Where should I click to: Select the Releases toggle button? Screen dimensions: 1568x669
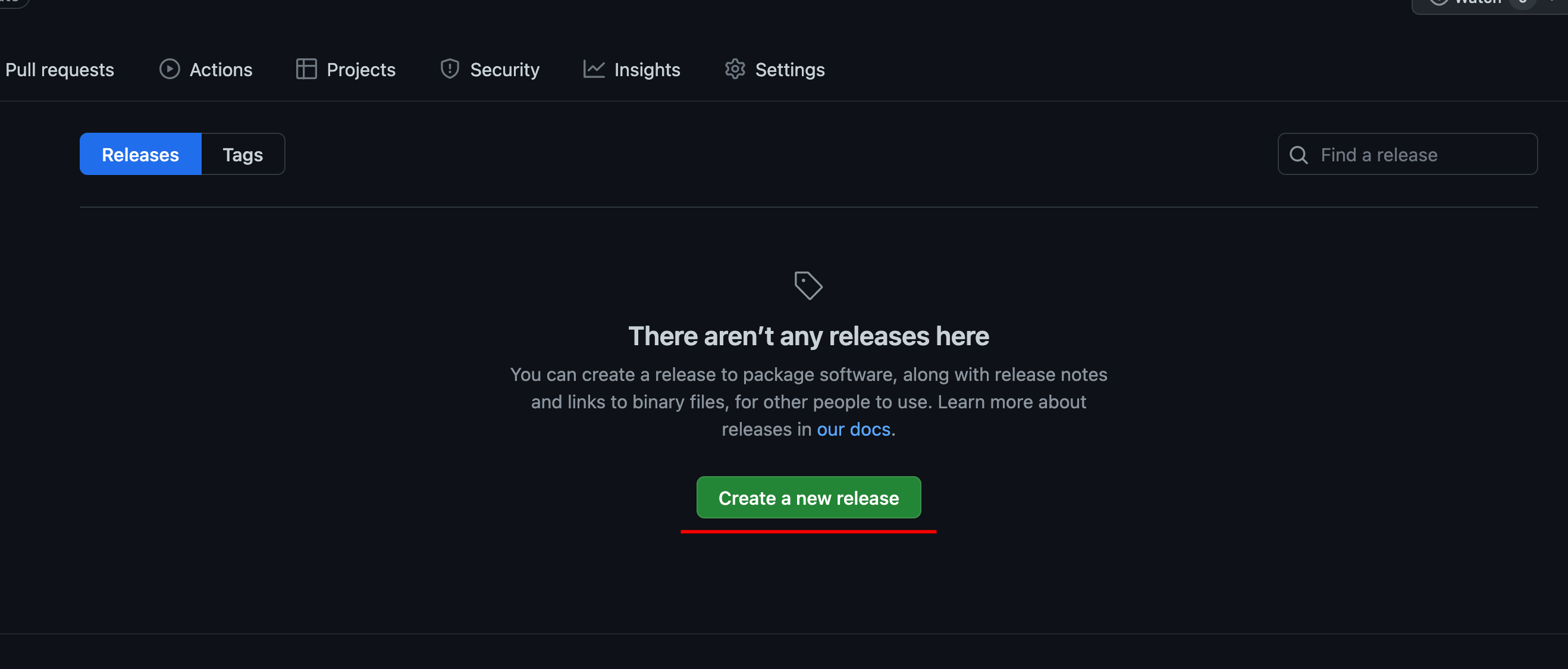140,154
